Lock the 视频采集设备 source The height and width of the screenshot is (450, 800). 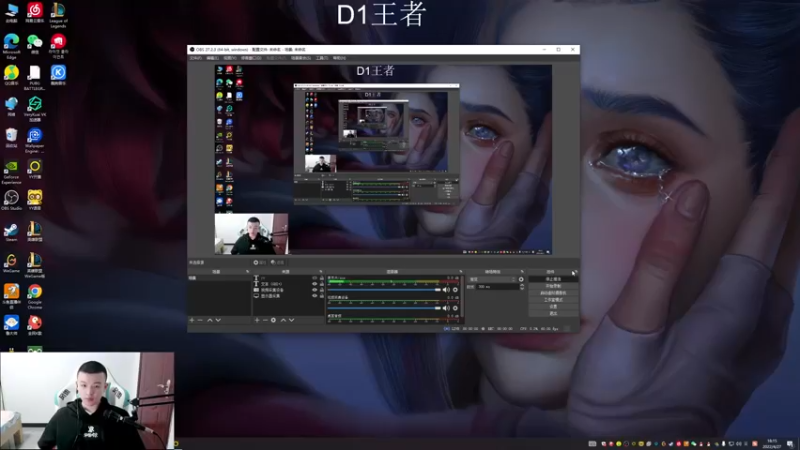(x=322, y=290)
